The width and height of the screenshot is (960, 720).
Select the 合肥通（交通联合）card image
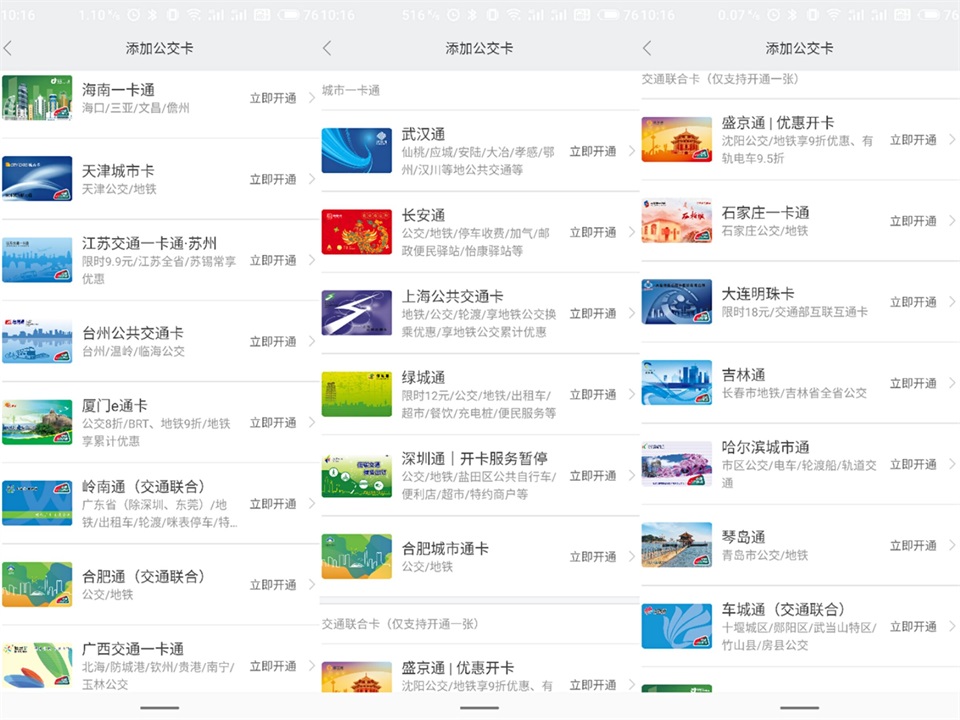click(37, 585)
